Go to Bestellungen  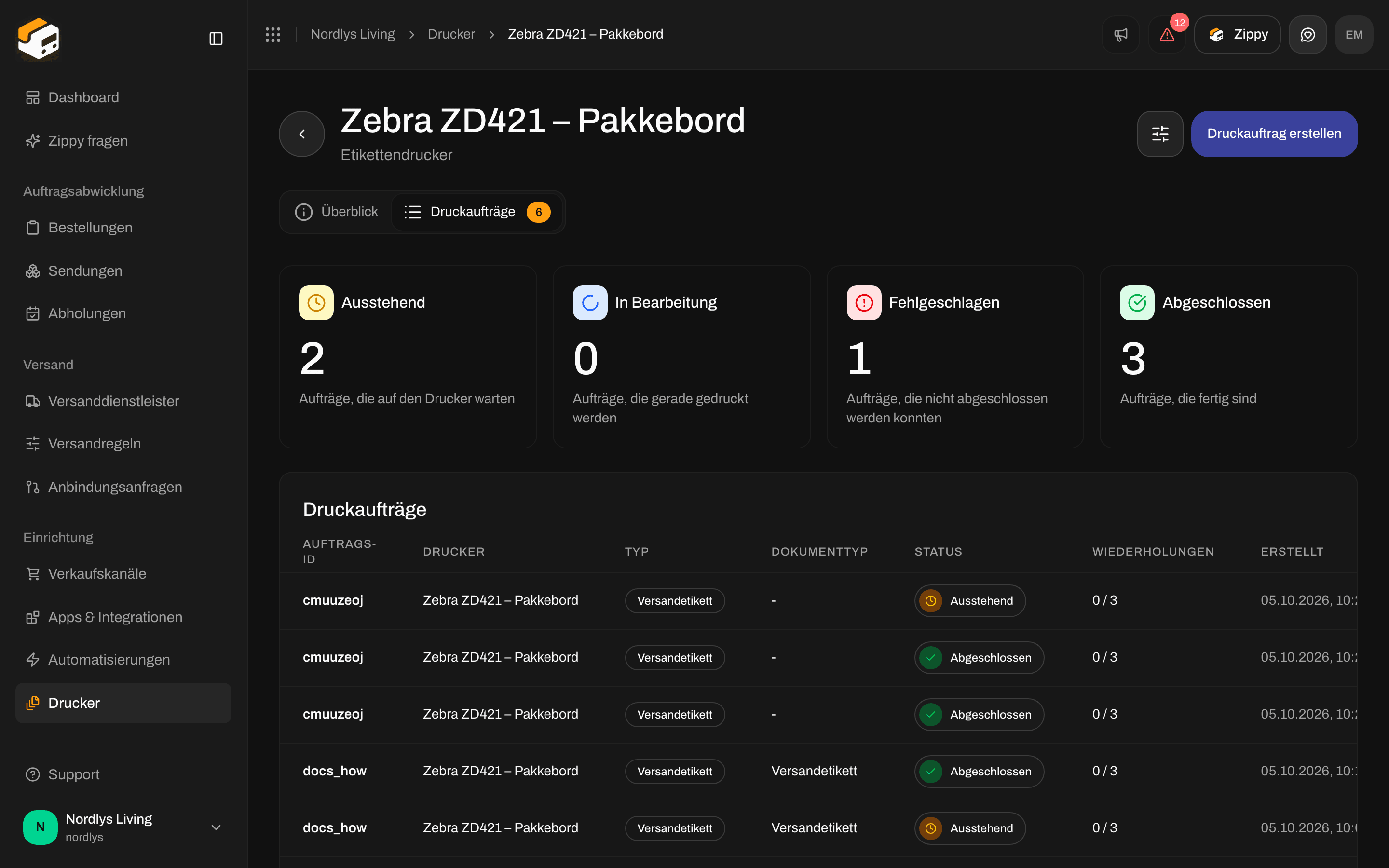coord(123,227)
